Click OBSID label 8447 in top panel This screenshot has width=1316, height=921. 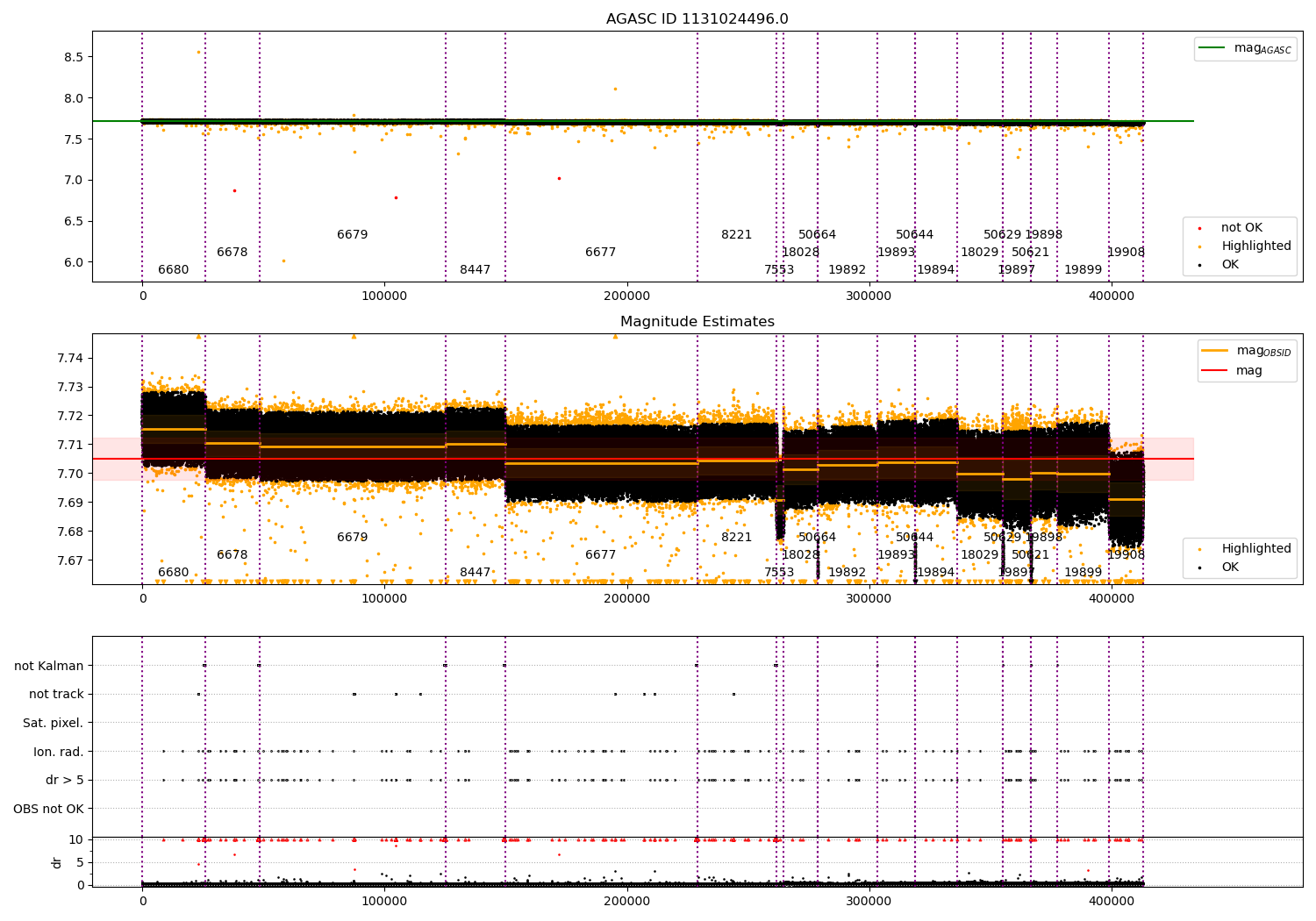click(x=476, y=270)
